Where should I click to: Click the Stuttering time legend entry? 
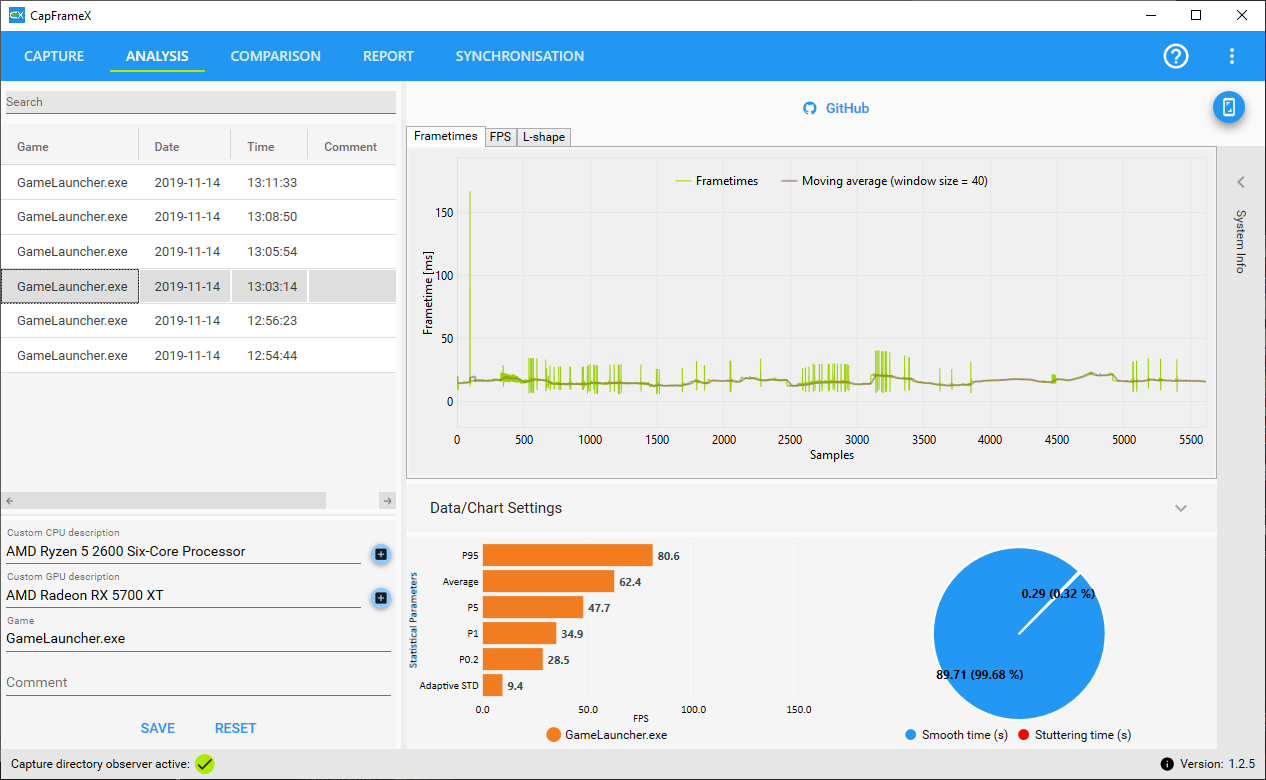click(x=1074, y=735)
